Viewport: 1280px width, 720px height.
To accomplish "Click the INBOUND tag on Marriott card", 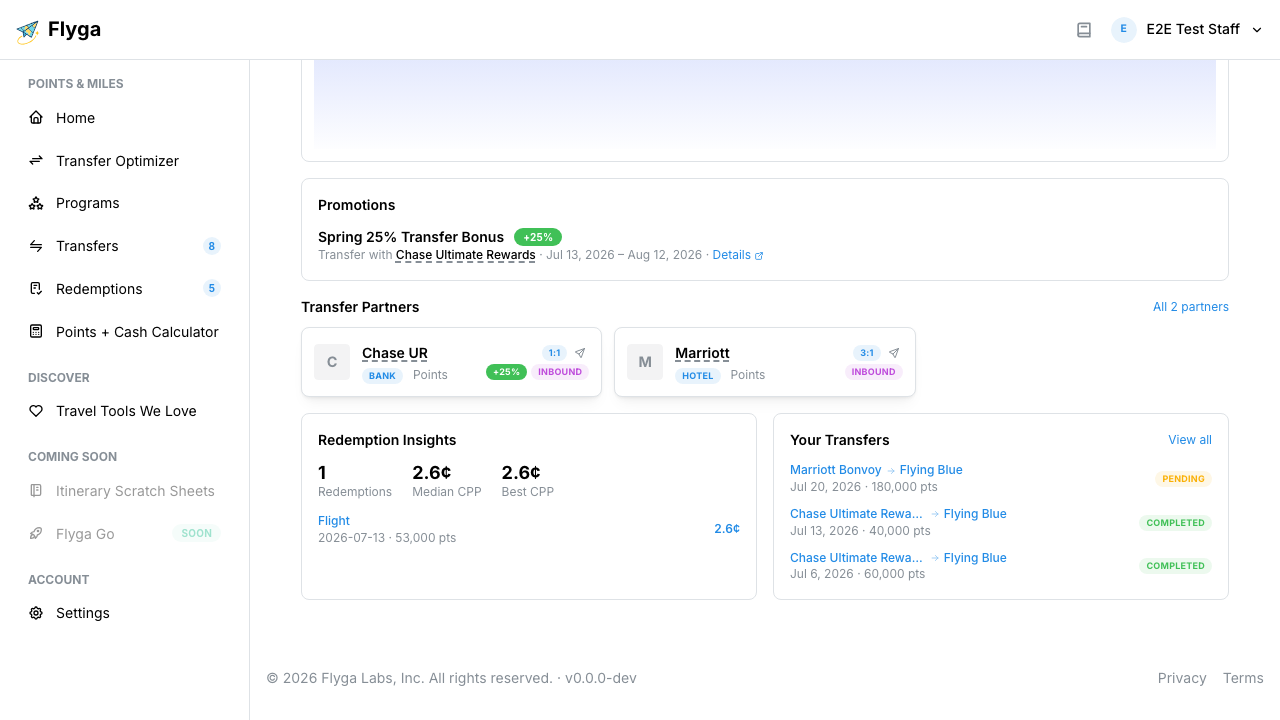I will pos(874,372).
